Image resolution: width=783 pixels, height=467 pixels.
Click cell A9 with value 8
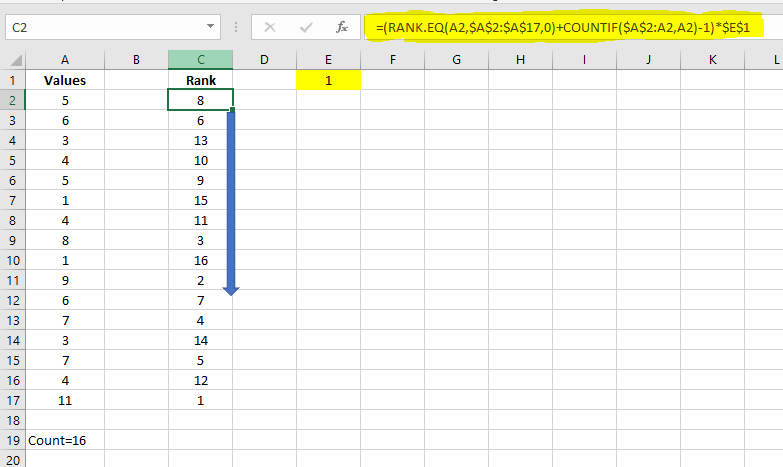pyautogui.click(x=65, y=240)
